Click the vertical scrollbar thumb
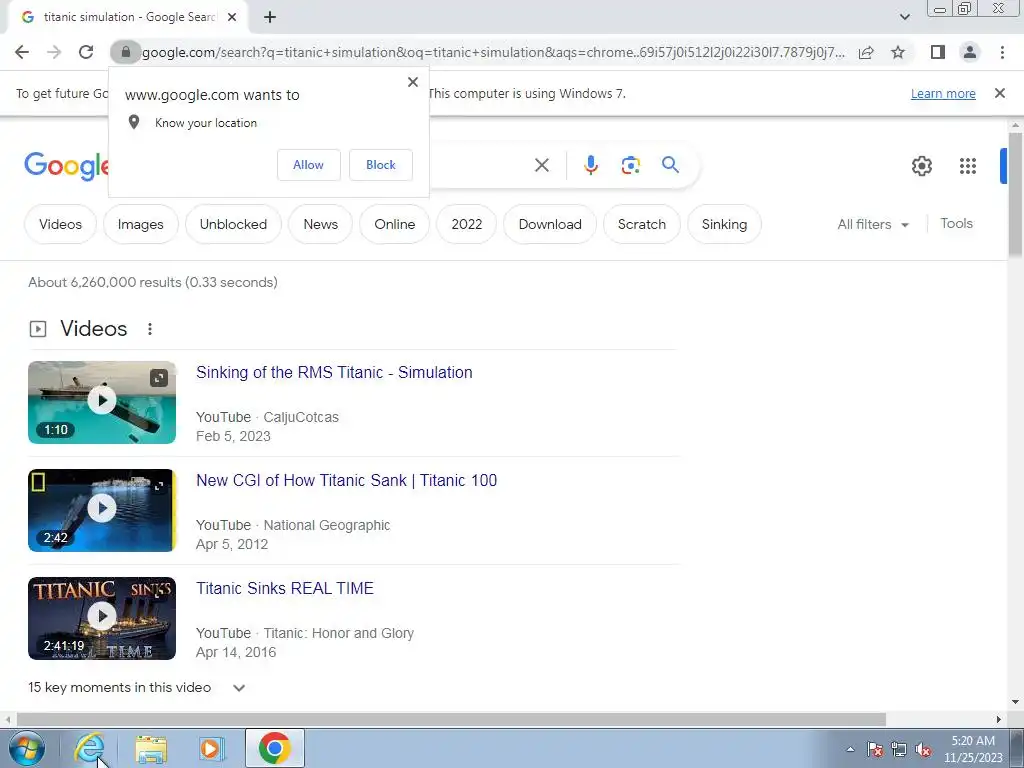This screenshot has height=768, width=1024. [1015, 195]
